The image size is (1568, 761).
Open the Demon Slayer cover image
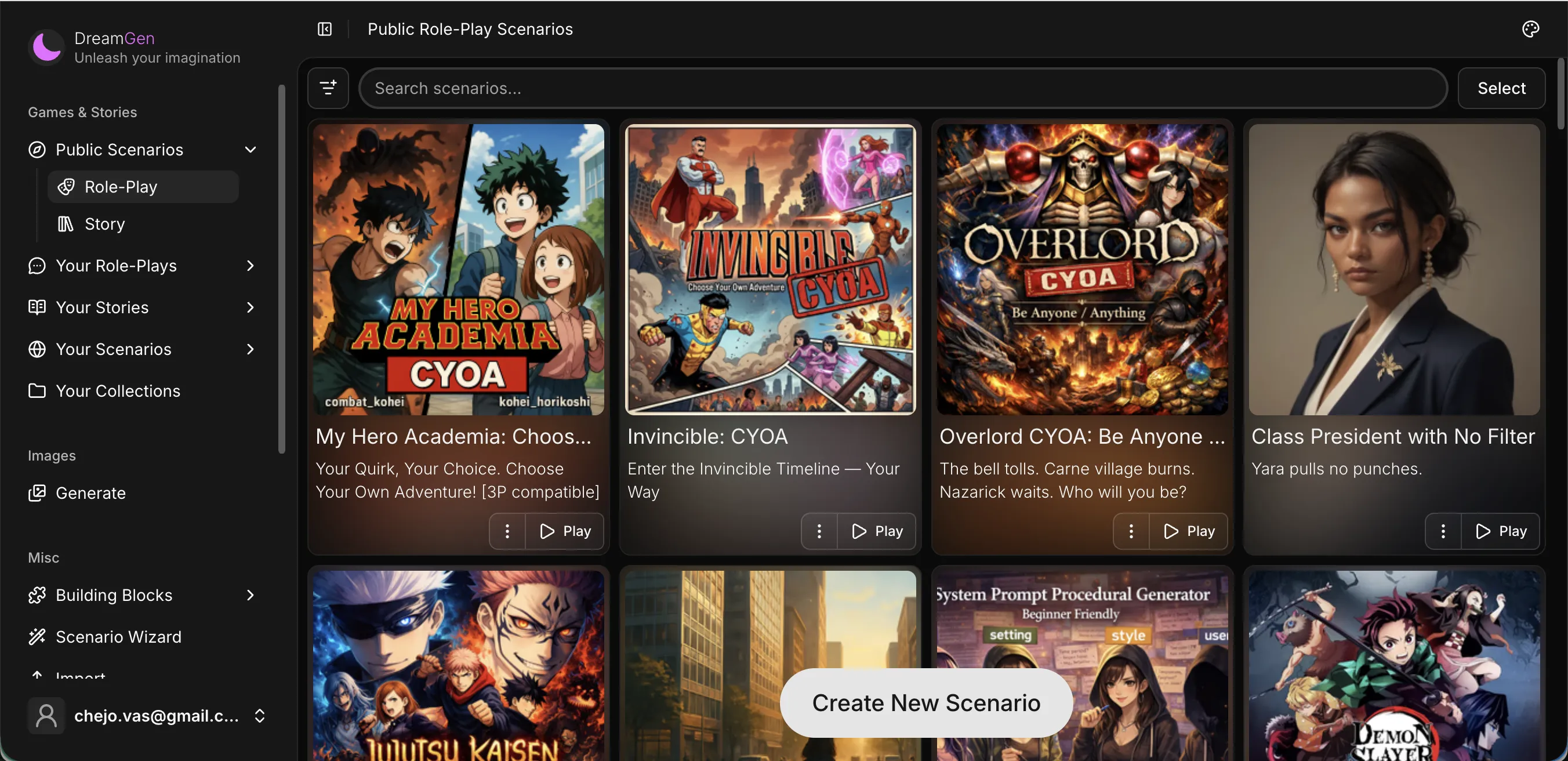tap(1395, 665)
